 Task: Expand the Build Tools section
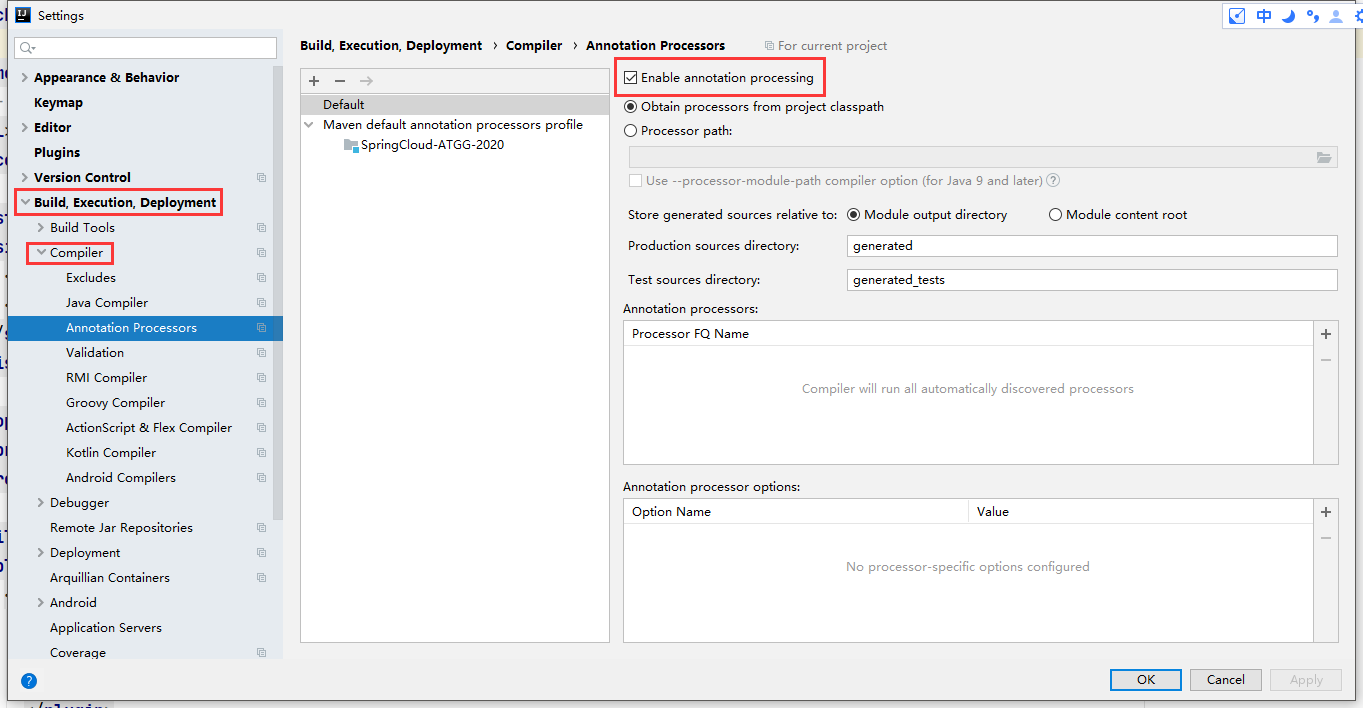click(x=41, y=228)
